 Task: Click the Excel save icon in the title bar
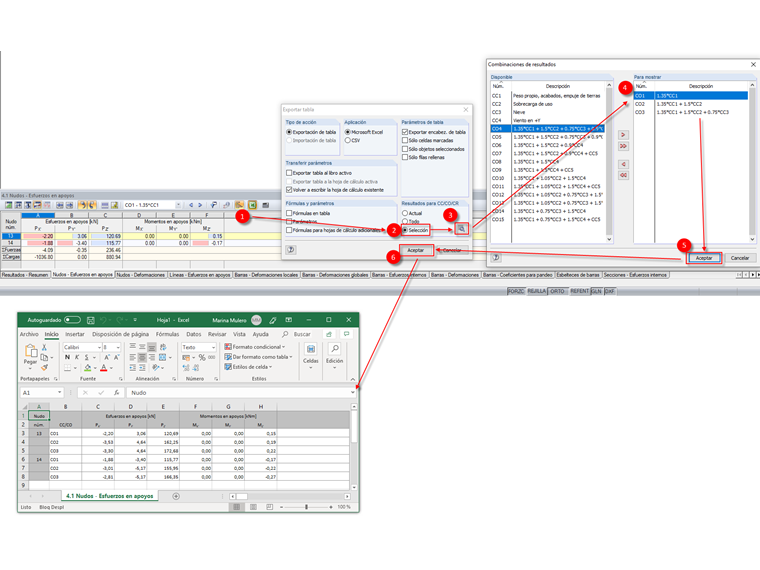91,320
